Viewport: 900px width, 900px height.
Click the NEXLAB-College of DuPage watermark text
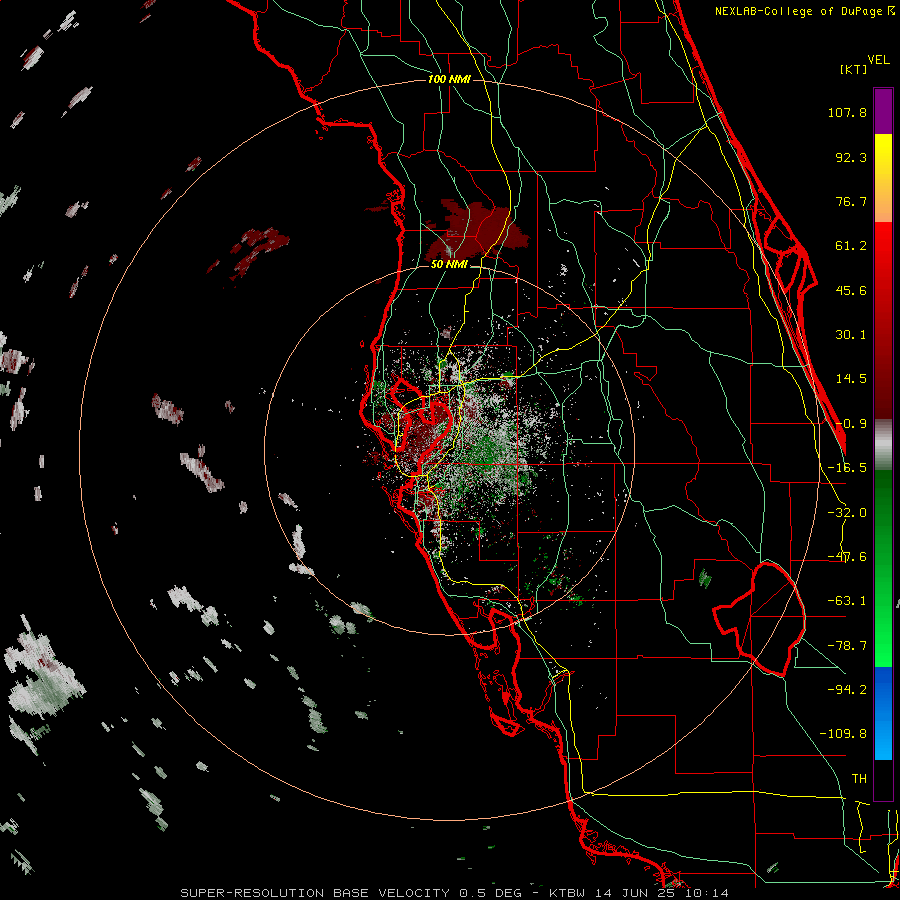click(x=804, y=11)
